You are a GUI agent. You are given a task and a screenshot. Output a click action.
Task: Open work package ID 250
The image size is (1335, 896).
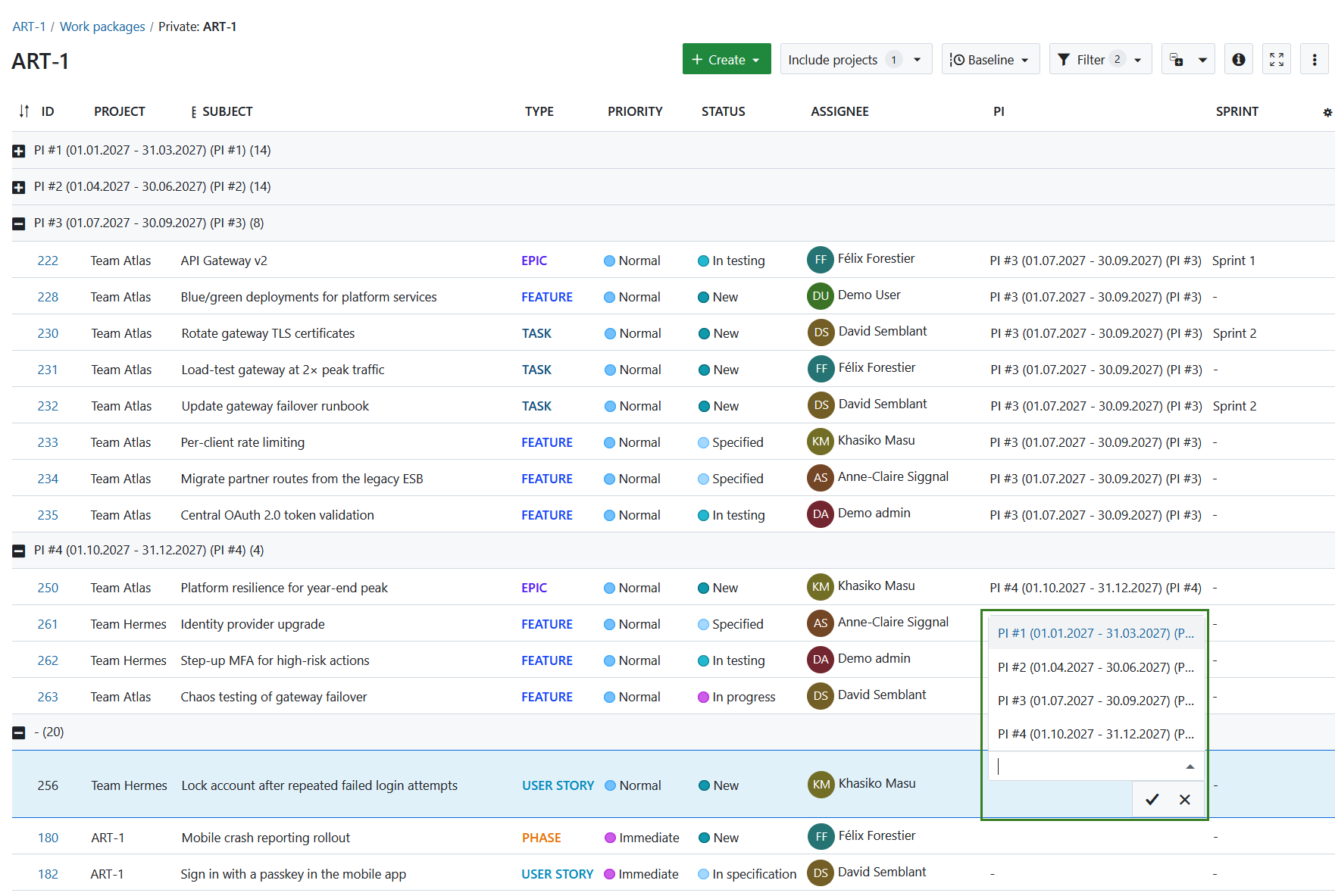tap(48, 588)
